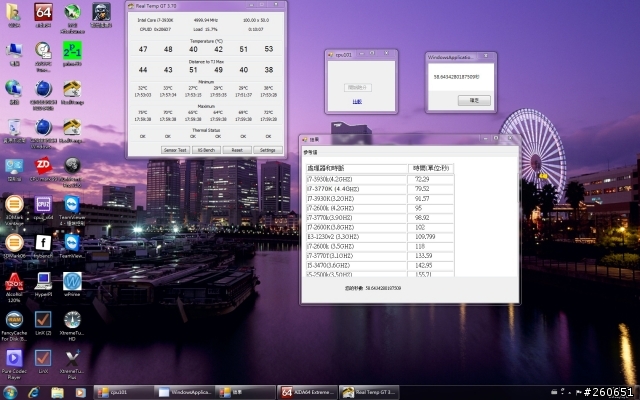Click the blue link in cpu101 window
640x400 pixels.
coord(357,101)
